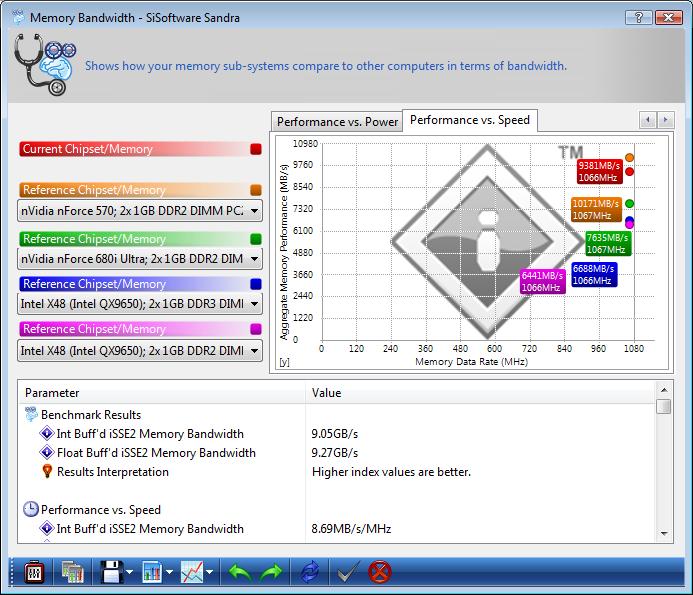This screenshot has height=595, width=693.
Task: Click the lightbulb Results Interpretation icon
Action: coord(47,471)
